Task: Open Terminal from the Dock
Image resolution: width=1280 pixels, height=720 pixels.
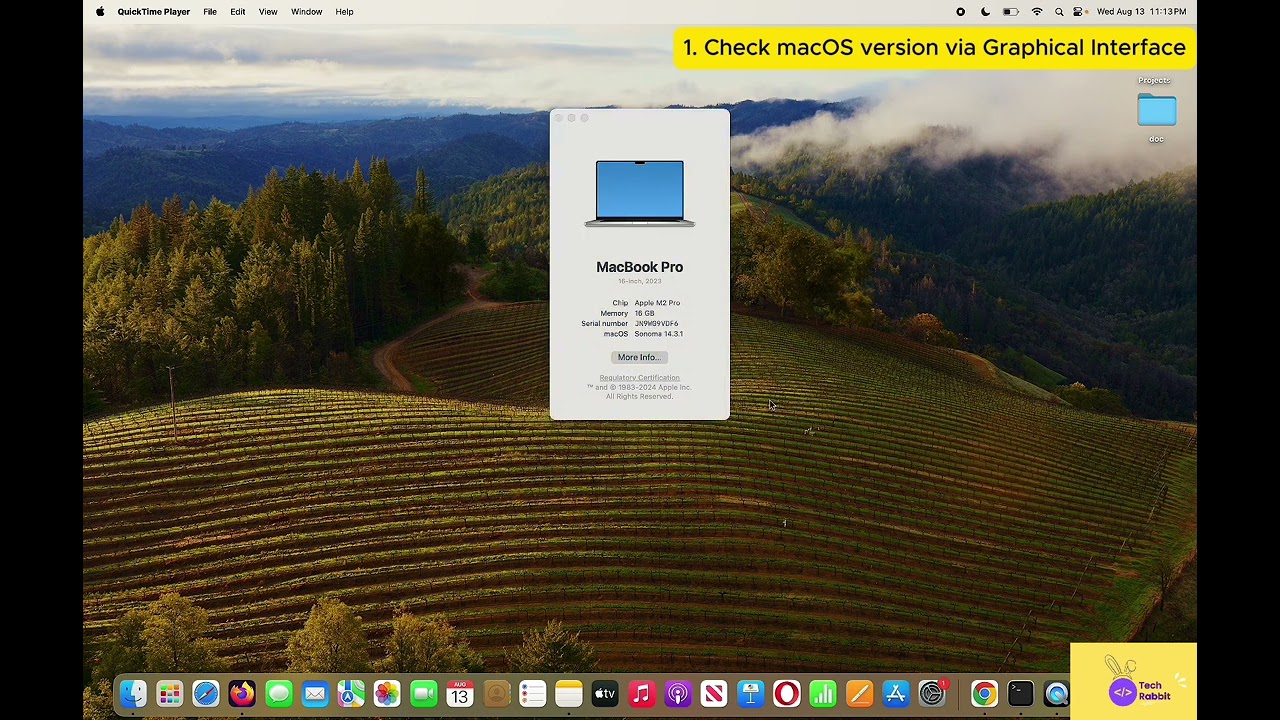Action: [x=1020, y=693]
